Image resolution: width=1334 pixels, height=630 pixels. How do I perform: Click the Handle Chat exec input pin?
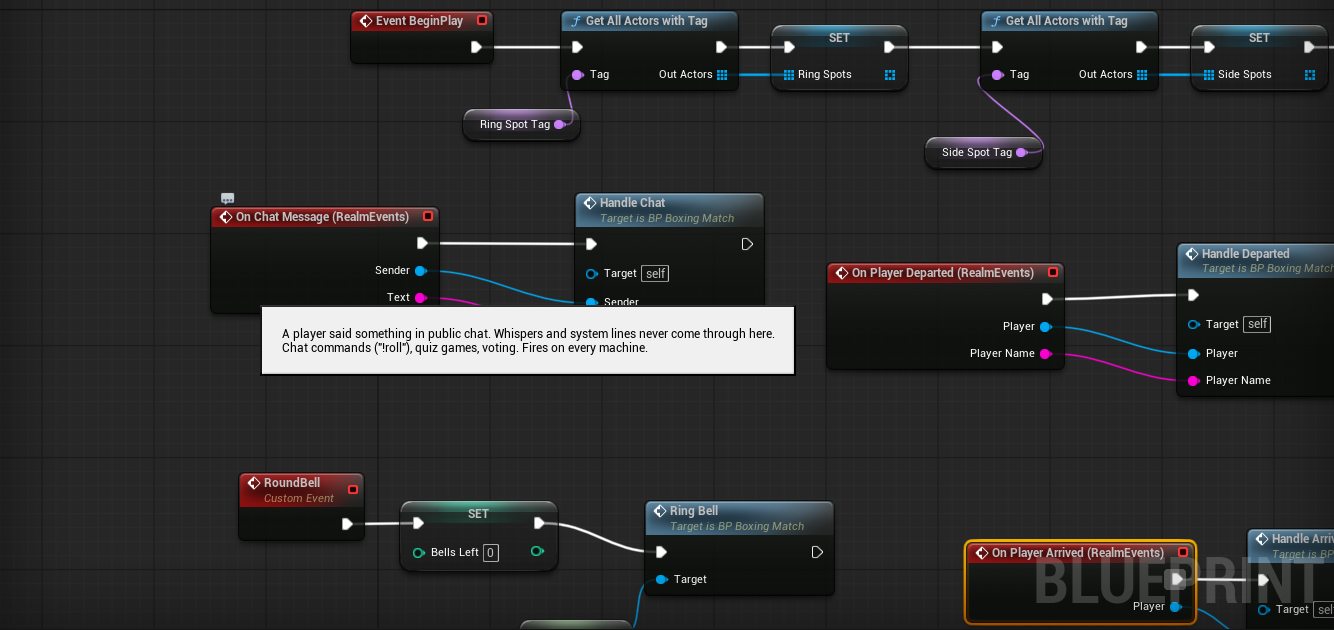(x=591, y=244)
